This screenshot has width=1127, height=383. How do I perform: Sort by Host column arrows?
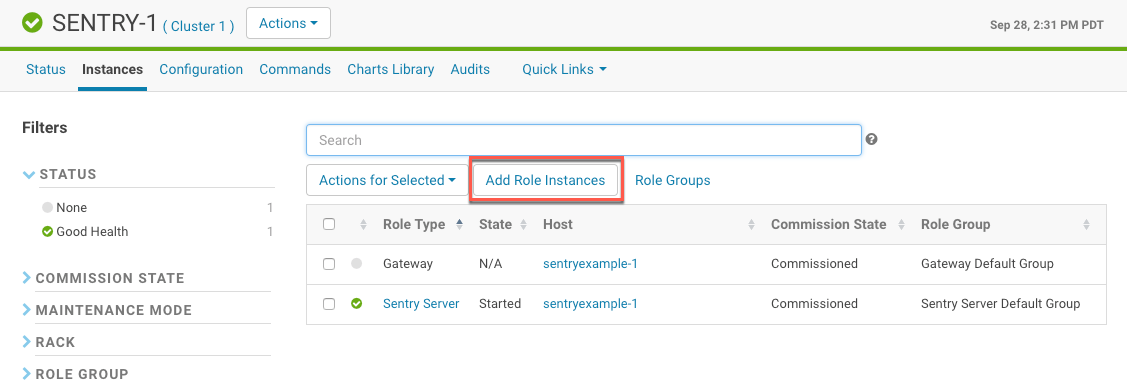(751, 224)
